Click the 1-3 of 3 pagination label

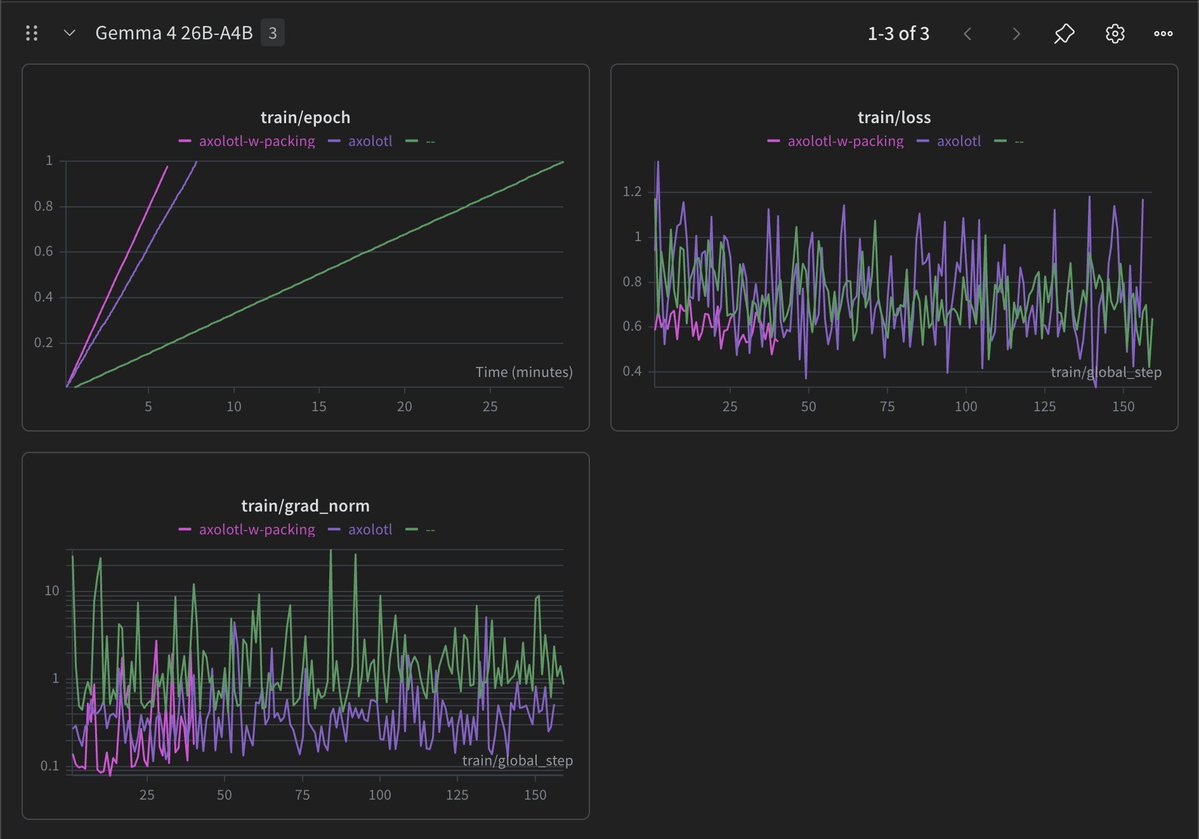[898, 33]
